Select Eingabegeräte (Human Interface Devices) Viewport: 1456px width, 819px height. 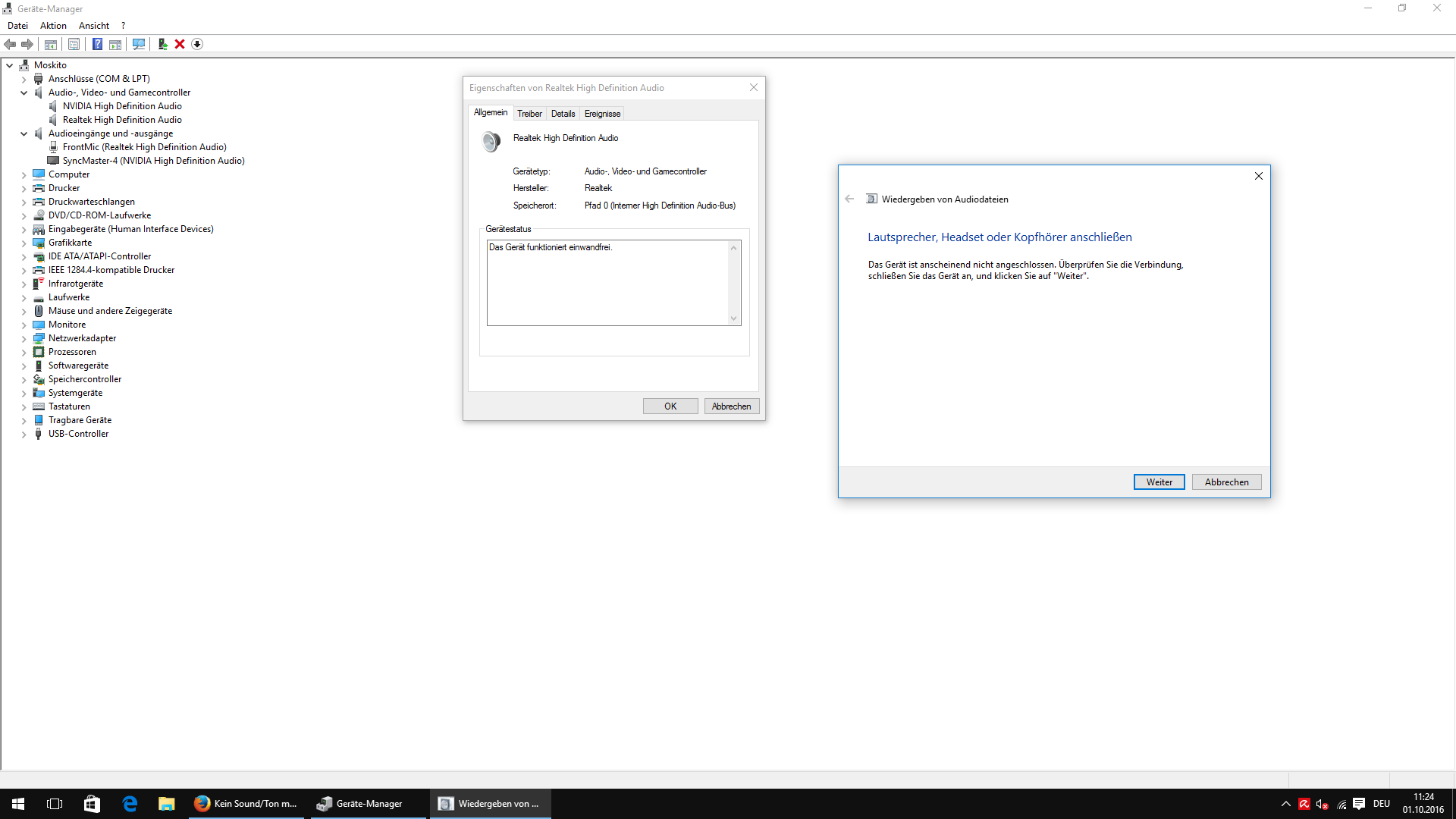(131, 229)
